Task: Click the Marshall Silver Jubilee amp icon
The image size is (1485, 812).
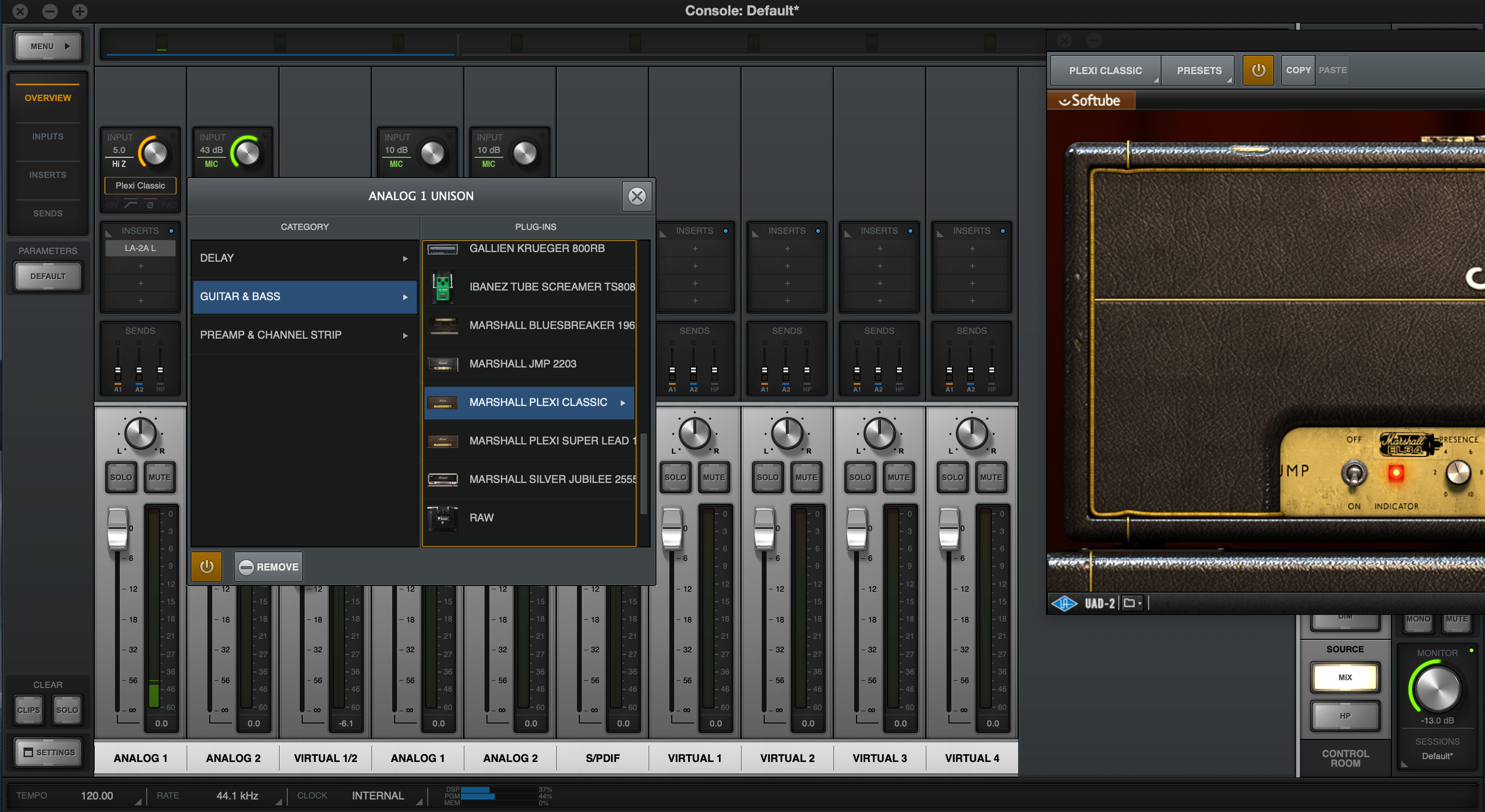Action: pos(442,479)
